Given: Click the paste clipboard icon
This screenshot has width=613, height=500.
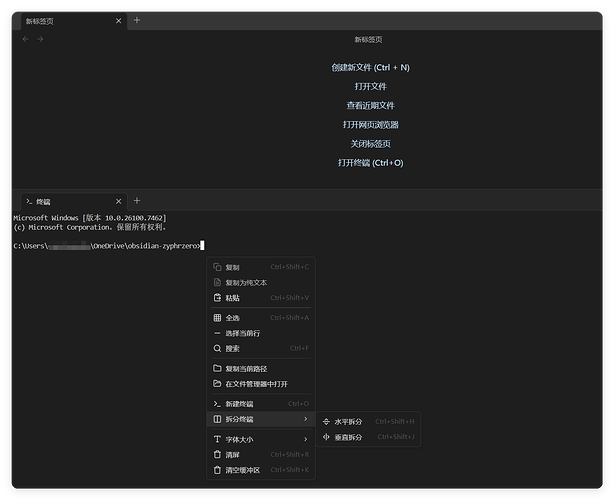Looking at the screenshot, I should [x=217, y=297].
